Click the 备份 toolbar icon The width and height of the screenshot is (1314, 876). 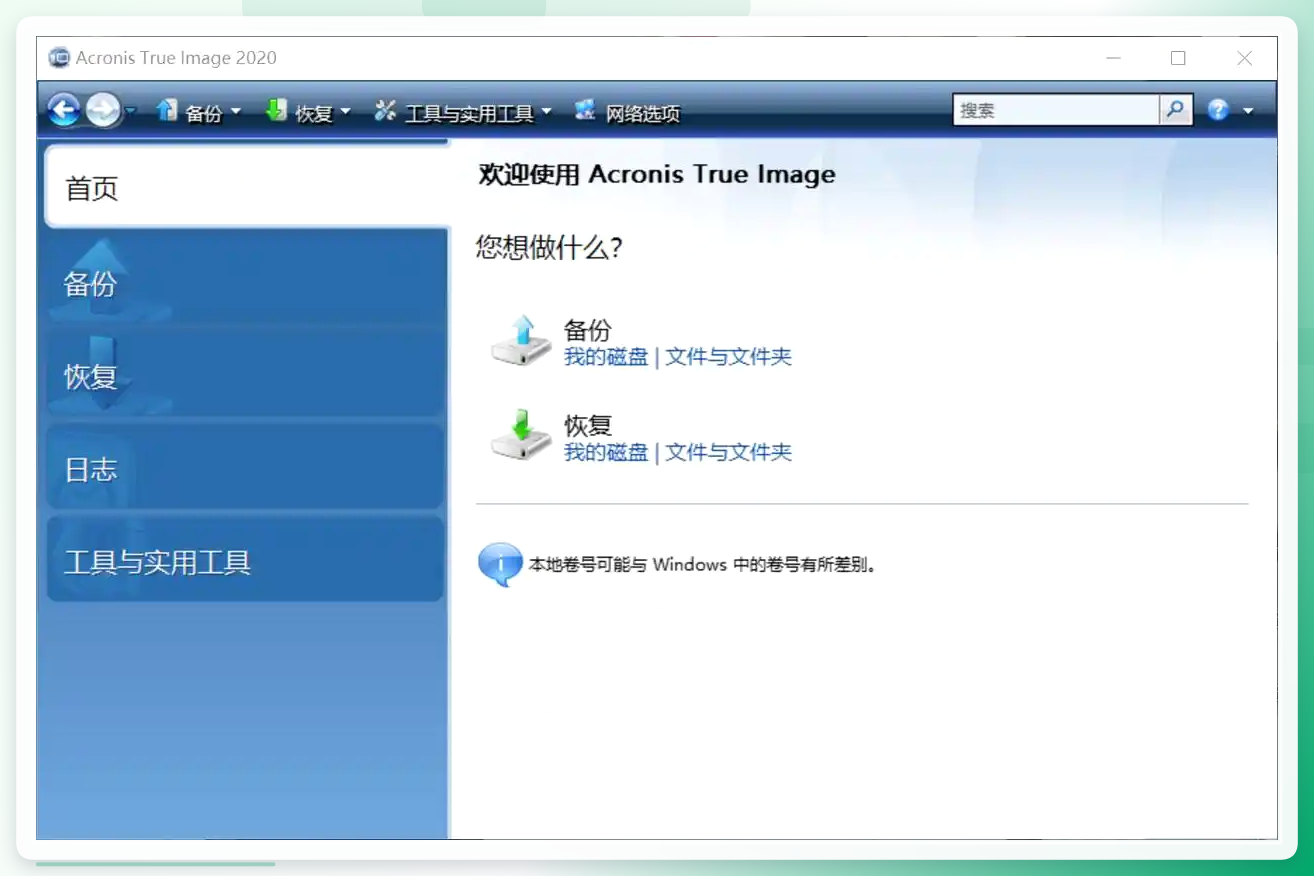click(x=166, y=111)
